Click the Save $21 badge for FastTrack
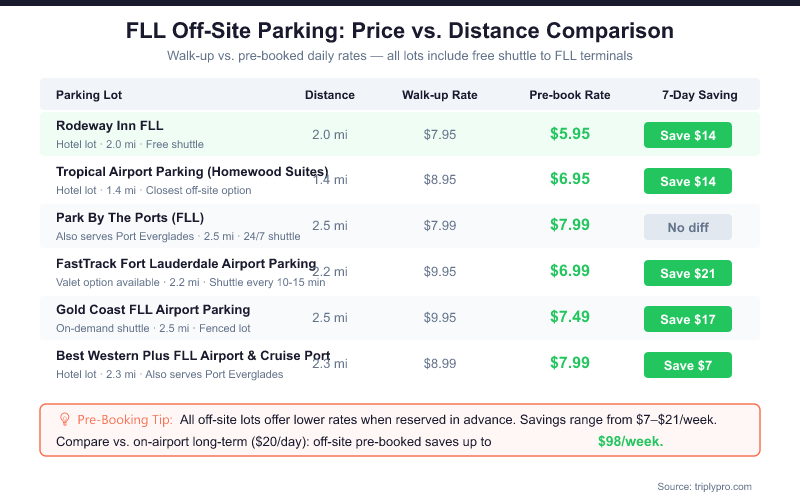 tap(688, 273)
